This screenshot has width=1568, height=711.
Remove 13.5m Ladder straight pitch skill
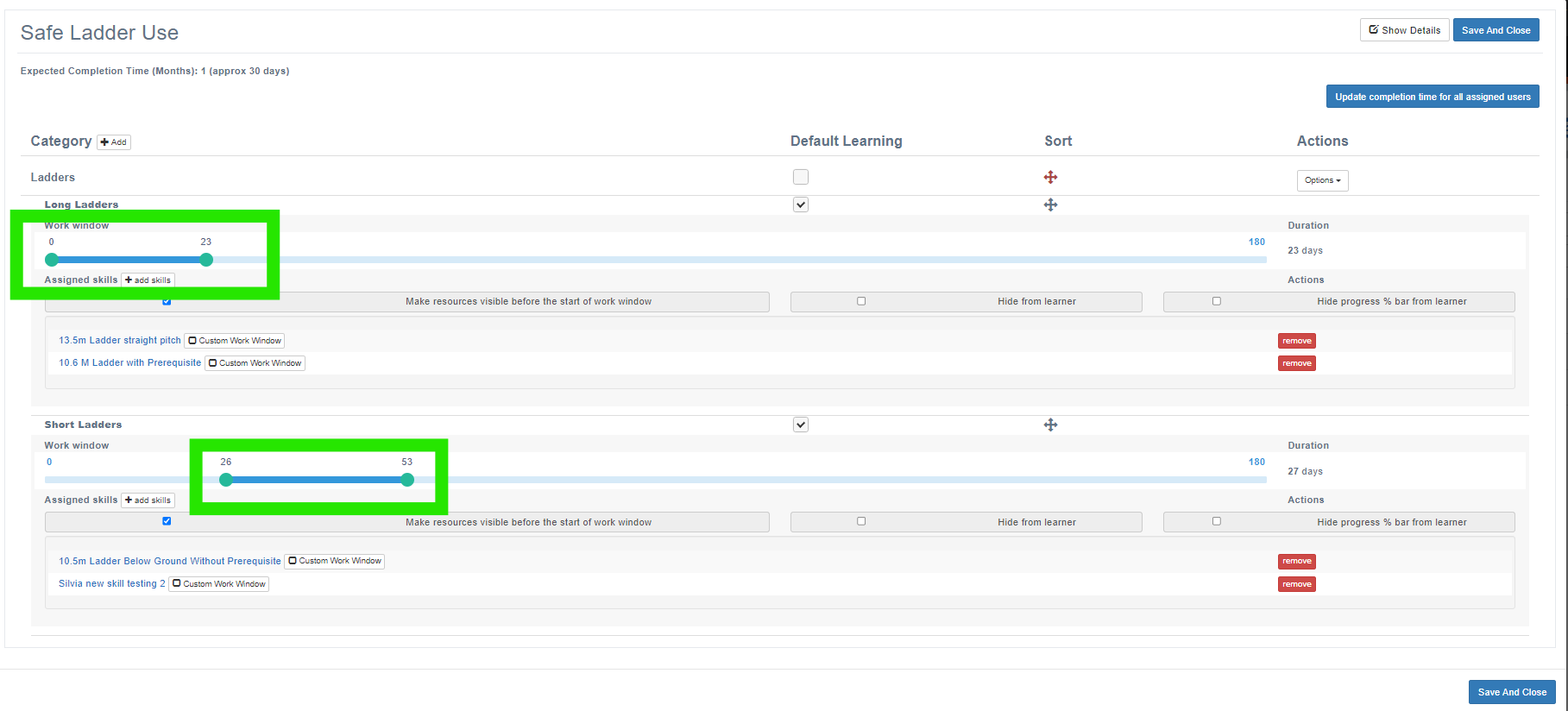pos(1296,341)
